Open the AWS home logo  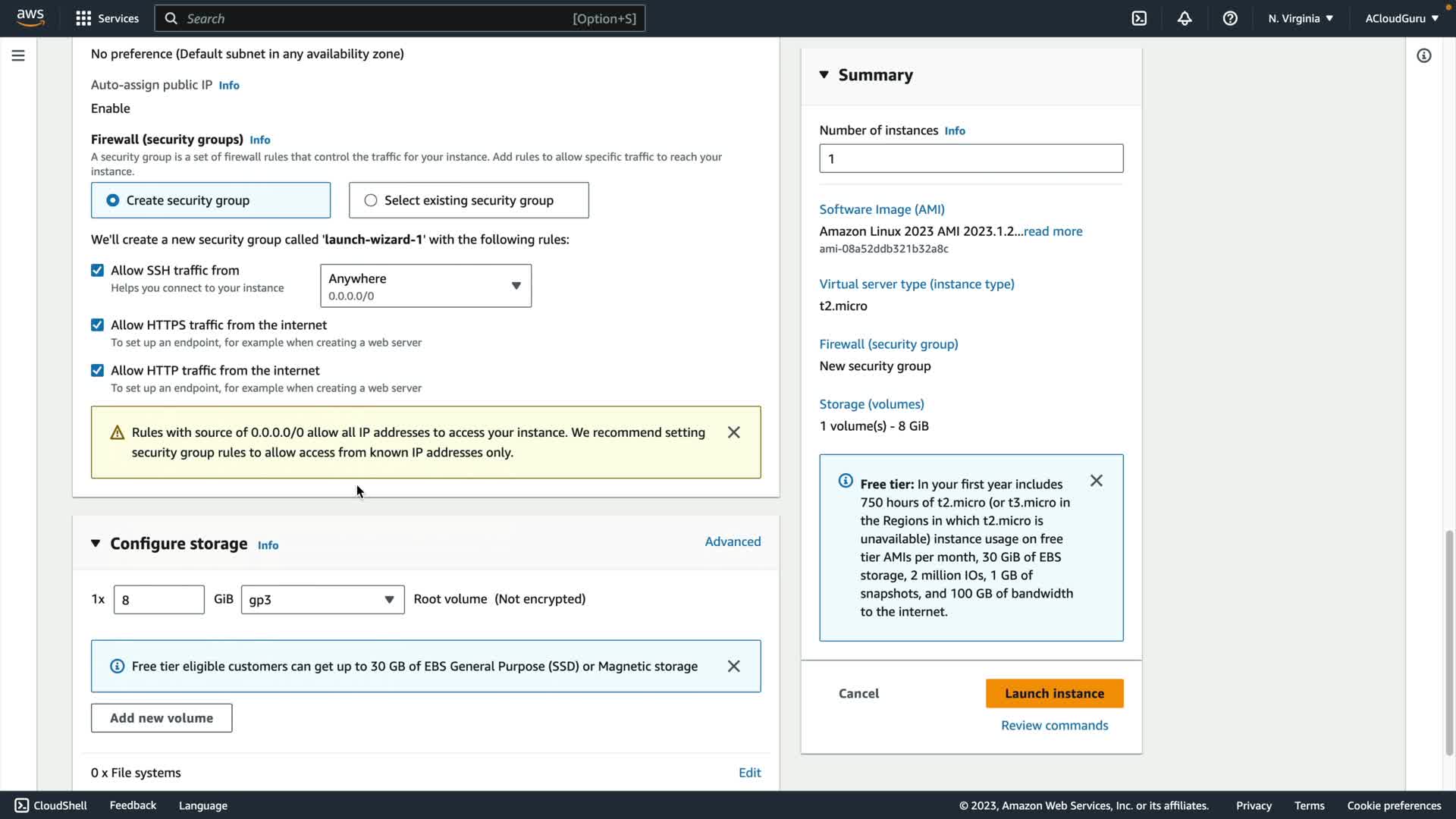[30, 17]
